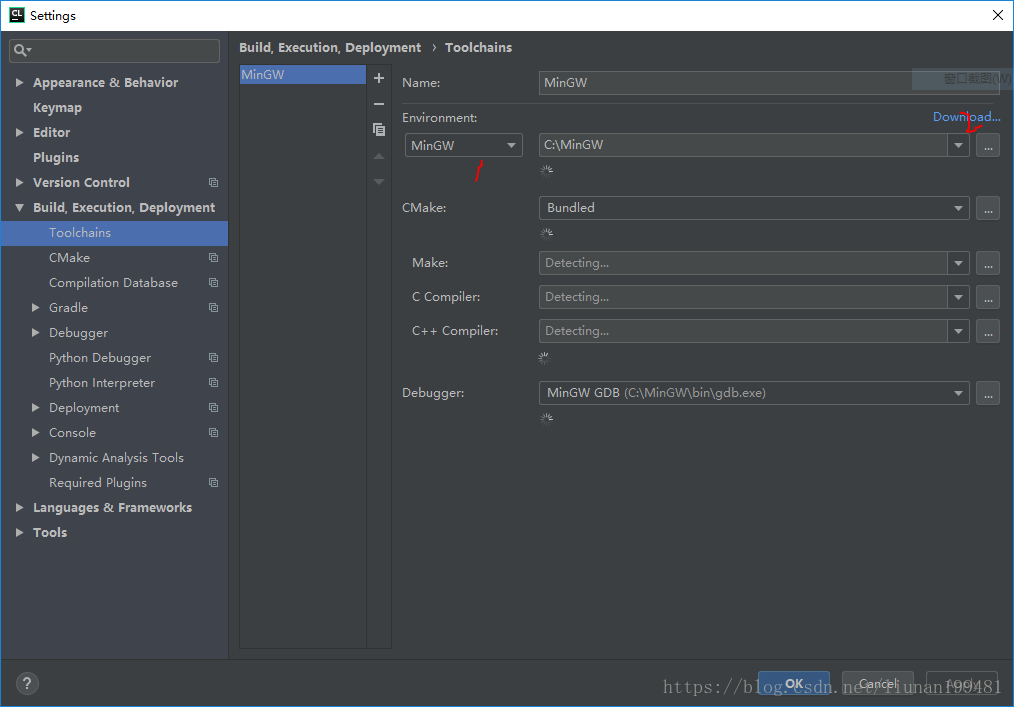
Task: Click the Download... link
Action: (966, 117)
